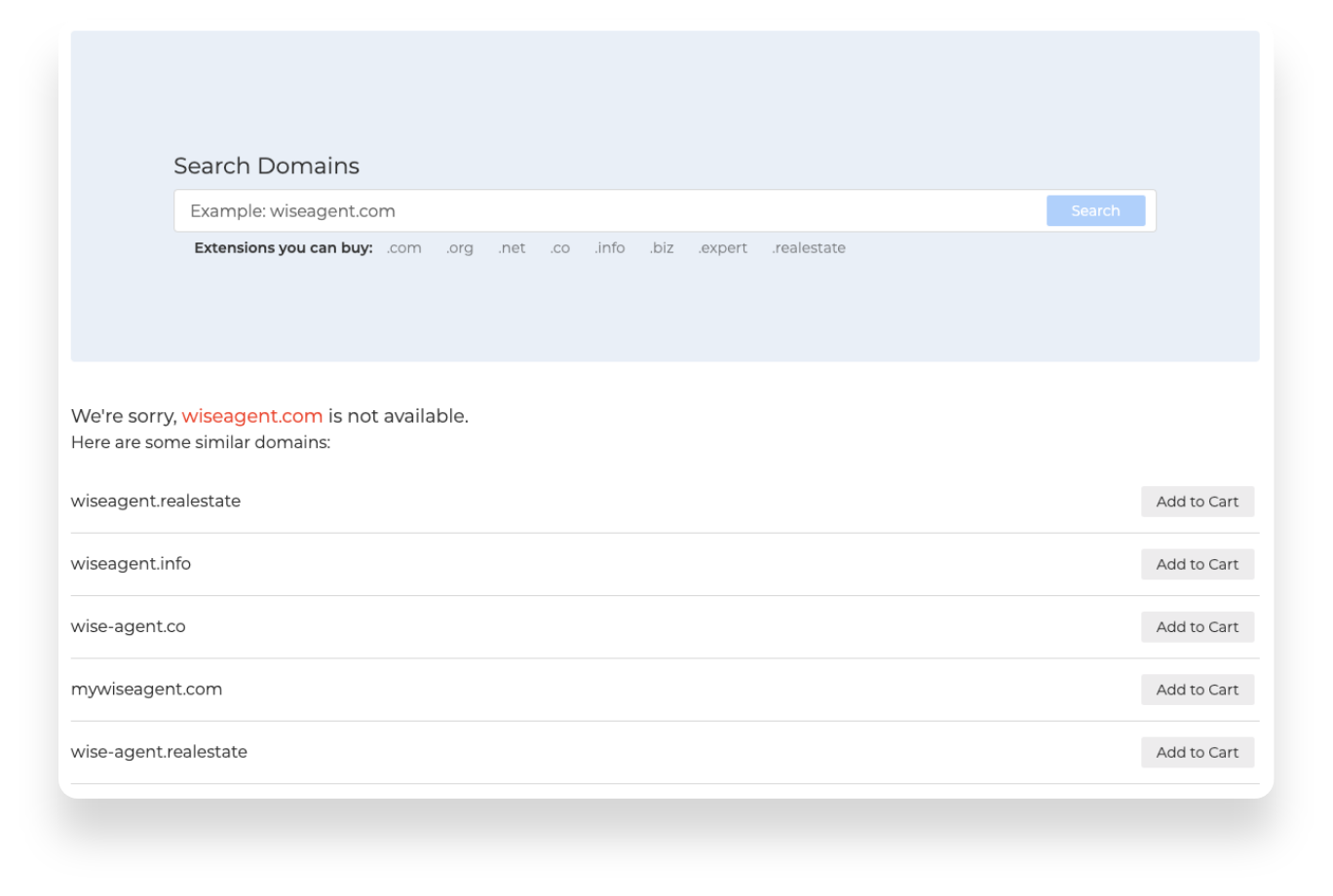Image resolution: width=1333 pixels, height=896 pixels.
Task: Click the red wiseagent.com unavailable domain
Action: tap(252, 416)
